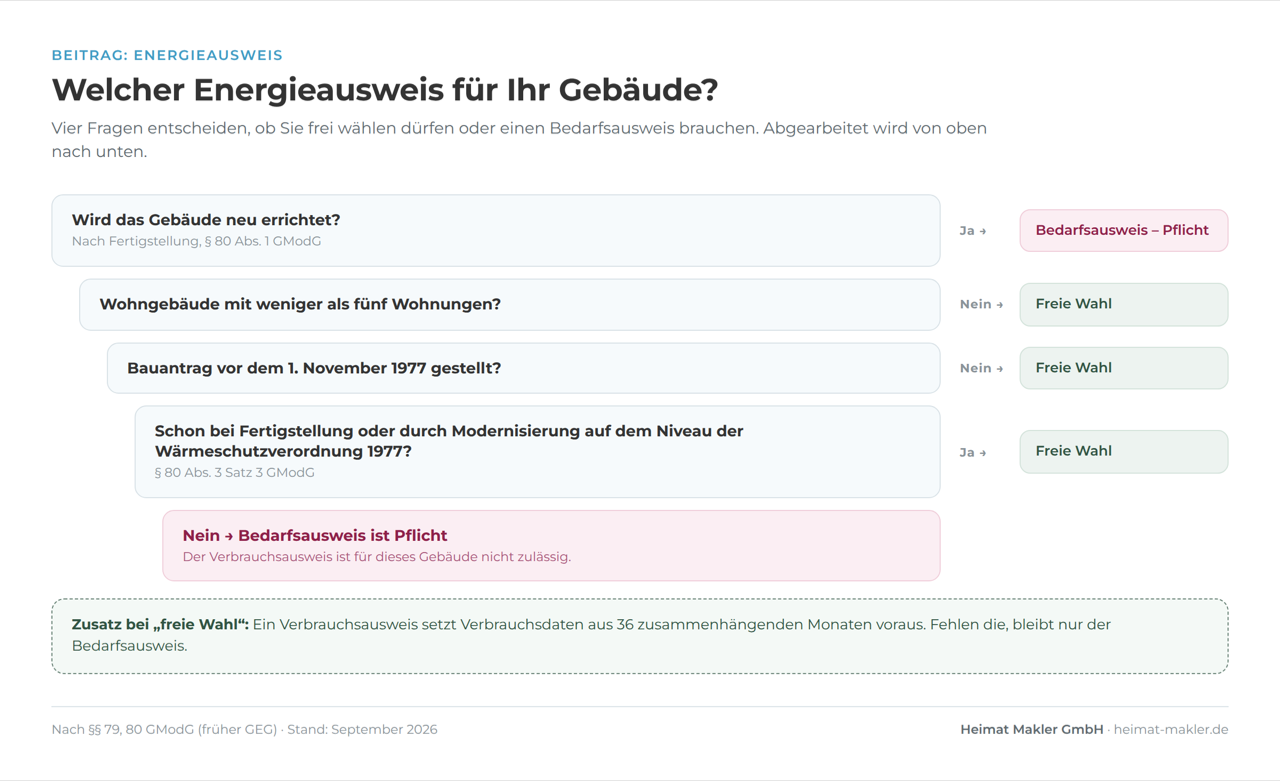
Task: Click "Nein →" beside the Wohngebäude question
Action: 982,304
